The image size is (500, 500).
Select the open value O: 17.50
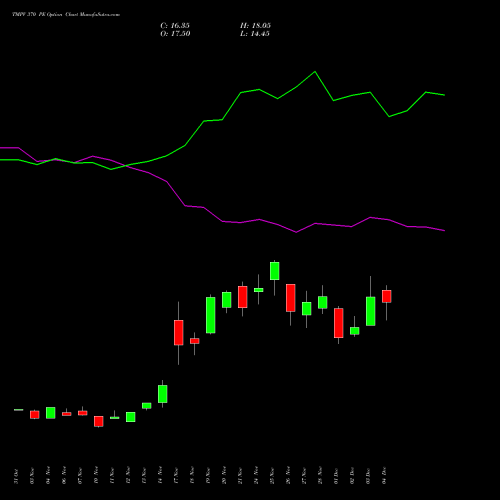tap(175, 34)
